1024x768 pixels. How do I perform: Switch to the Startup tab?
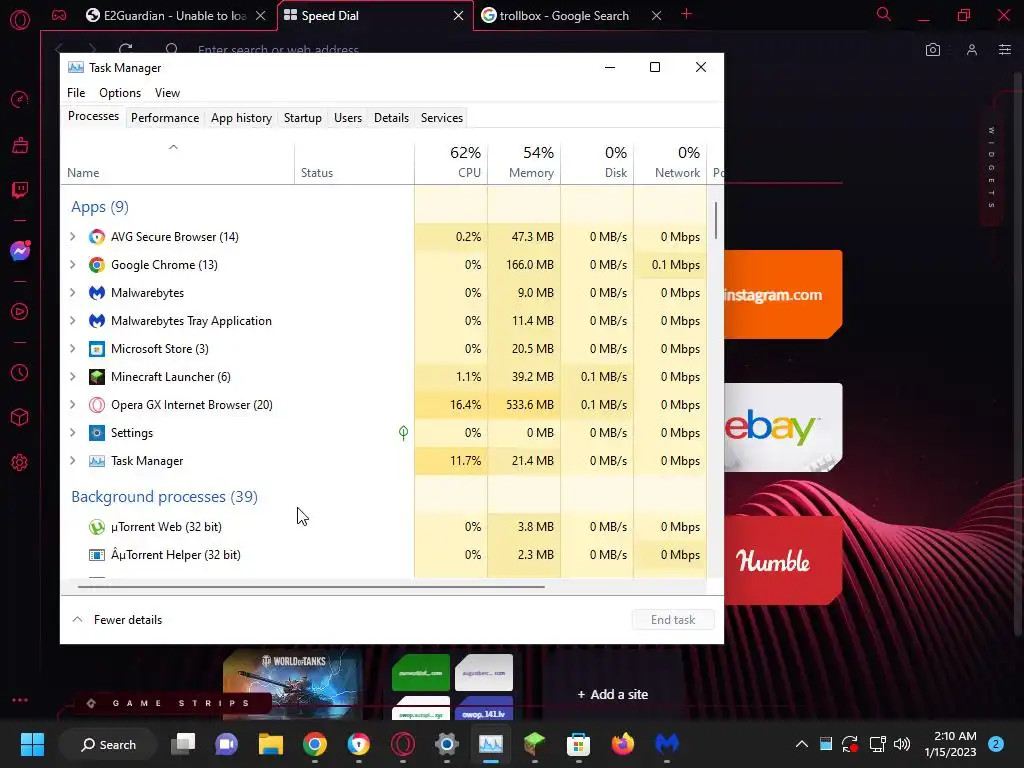coord(302,118)
